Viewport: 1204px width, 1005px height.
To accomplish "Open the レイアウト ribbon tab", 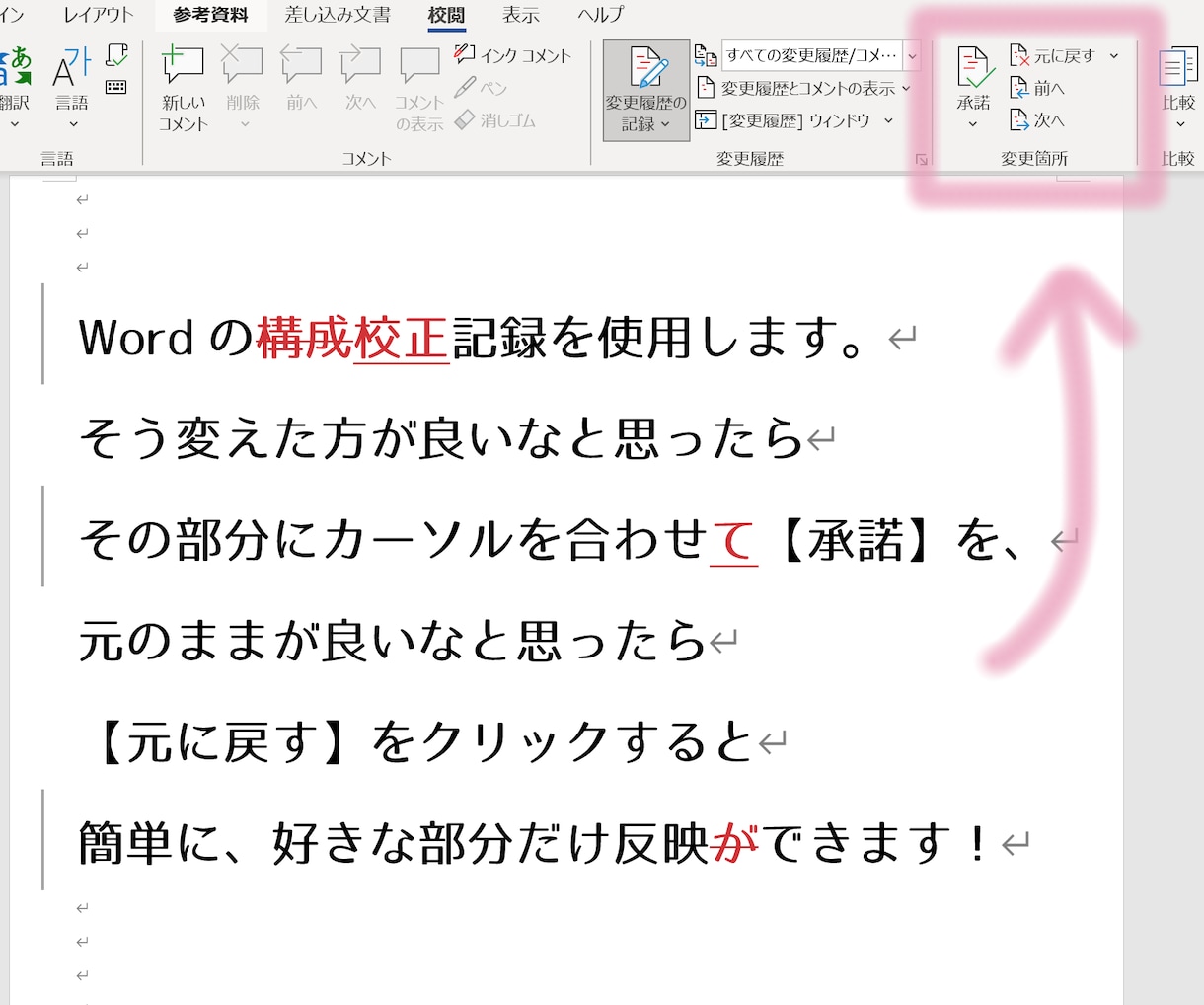I will 99,15.
